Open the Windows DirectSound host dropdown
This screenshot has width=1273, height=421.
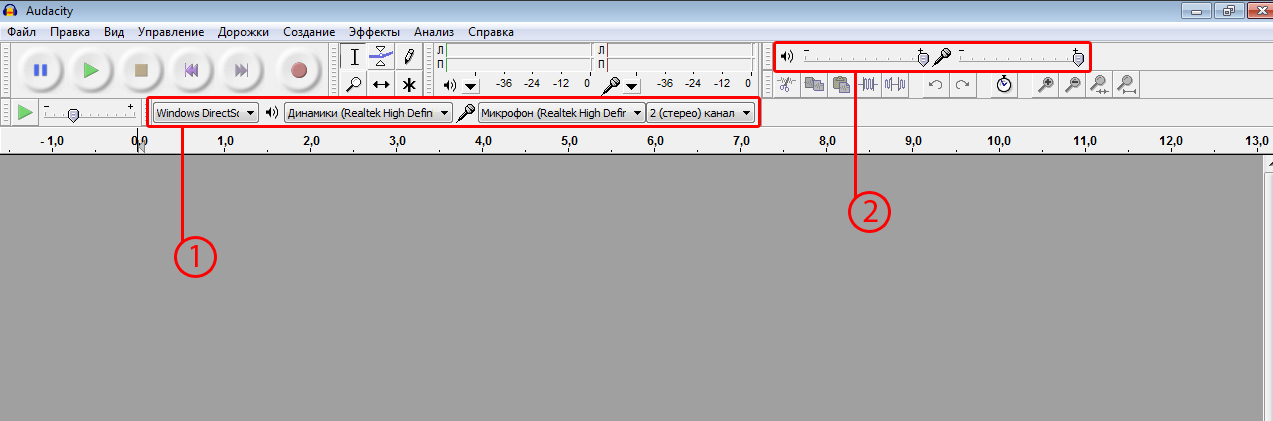coord(206,113)
